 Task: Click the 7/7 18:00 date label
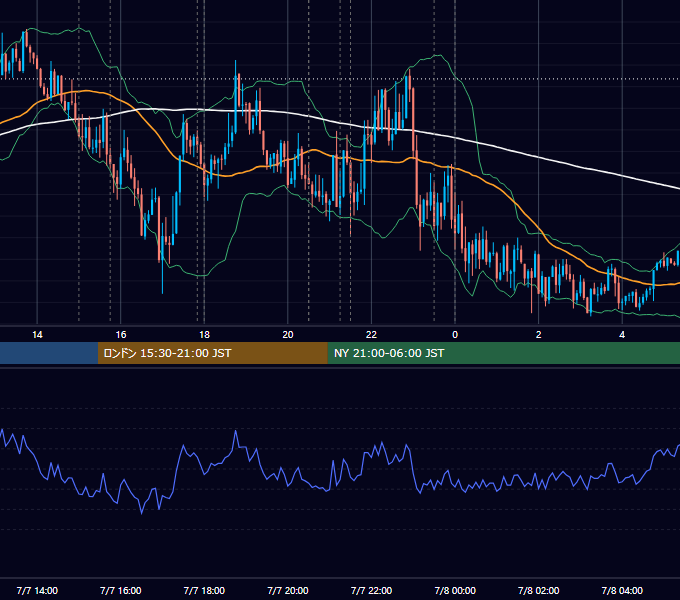tap(204, 590)
